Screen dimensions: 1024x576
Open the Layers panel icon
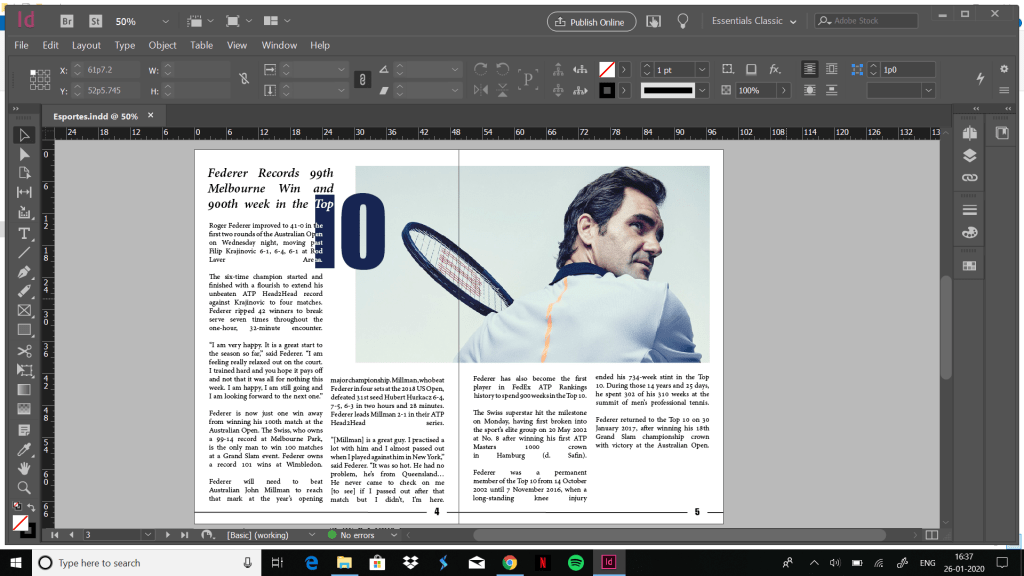point(968,156)
